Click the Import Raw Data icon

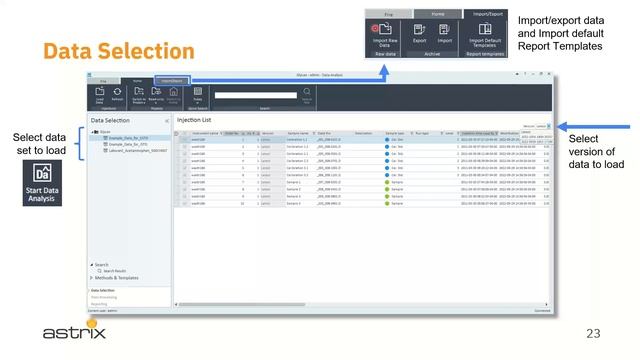click(x=384, y=29)
